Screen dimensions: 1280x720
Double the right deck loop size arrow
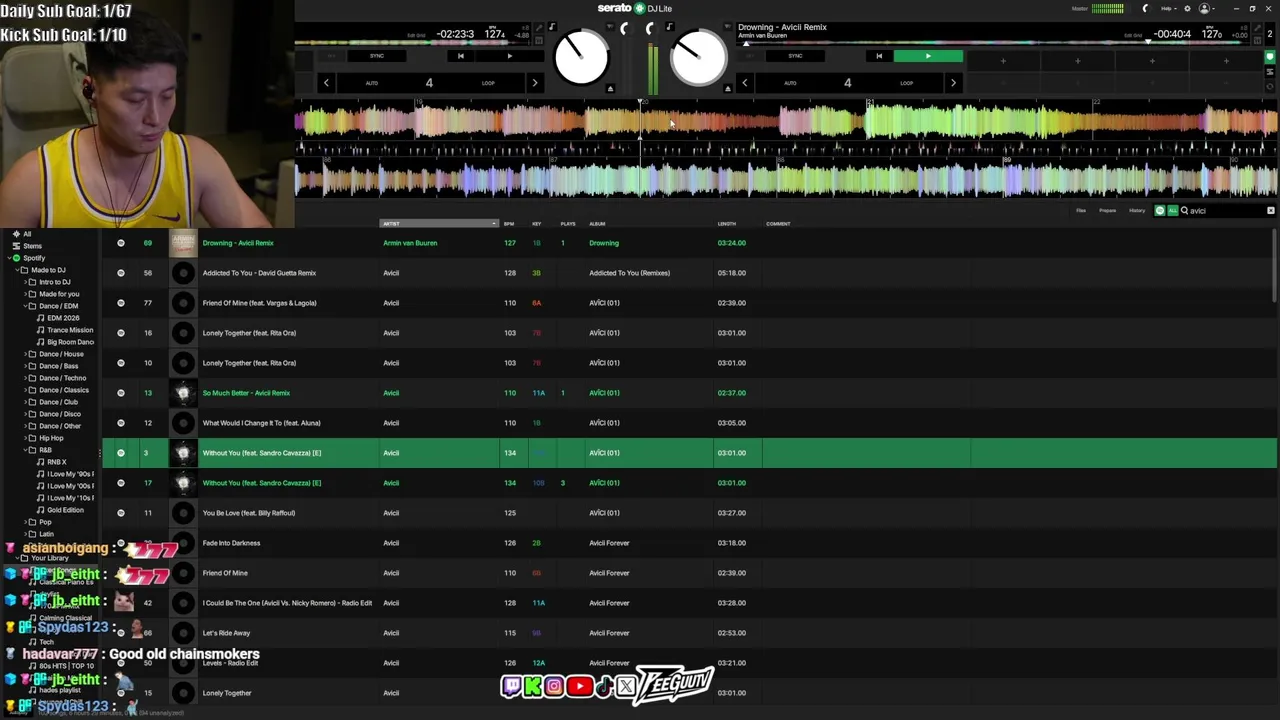[952, 83]
